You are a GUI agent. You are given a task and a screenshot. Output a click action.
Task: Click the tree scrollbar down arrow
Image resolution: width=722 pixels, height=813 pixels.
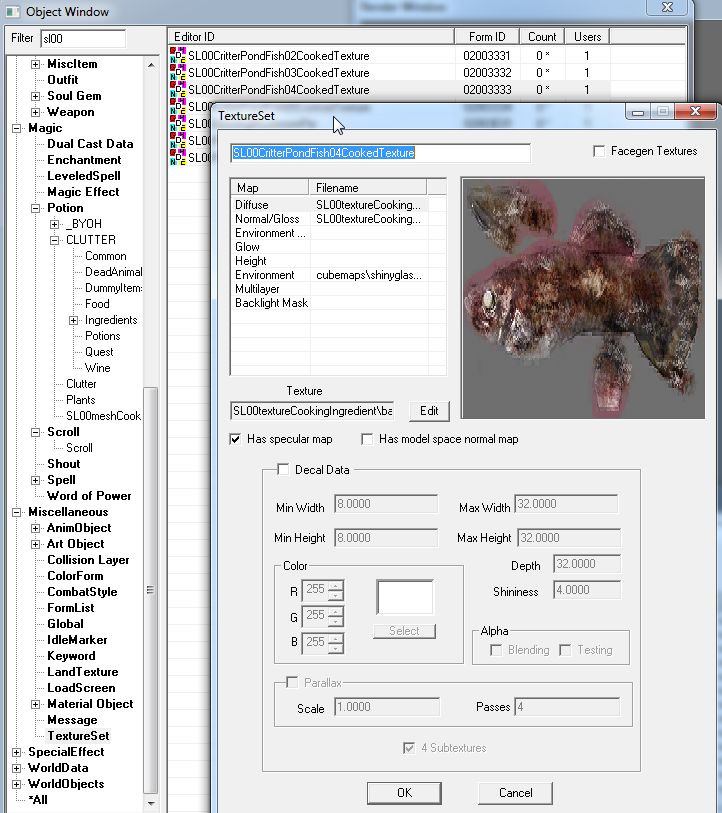[150, 803]
